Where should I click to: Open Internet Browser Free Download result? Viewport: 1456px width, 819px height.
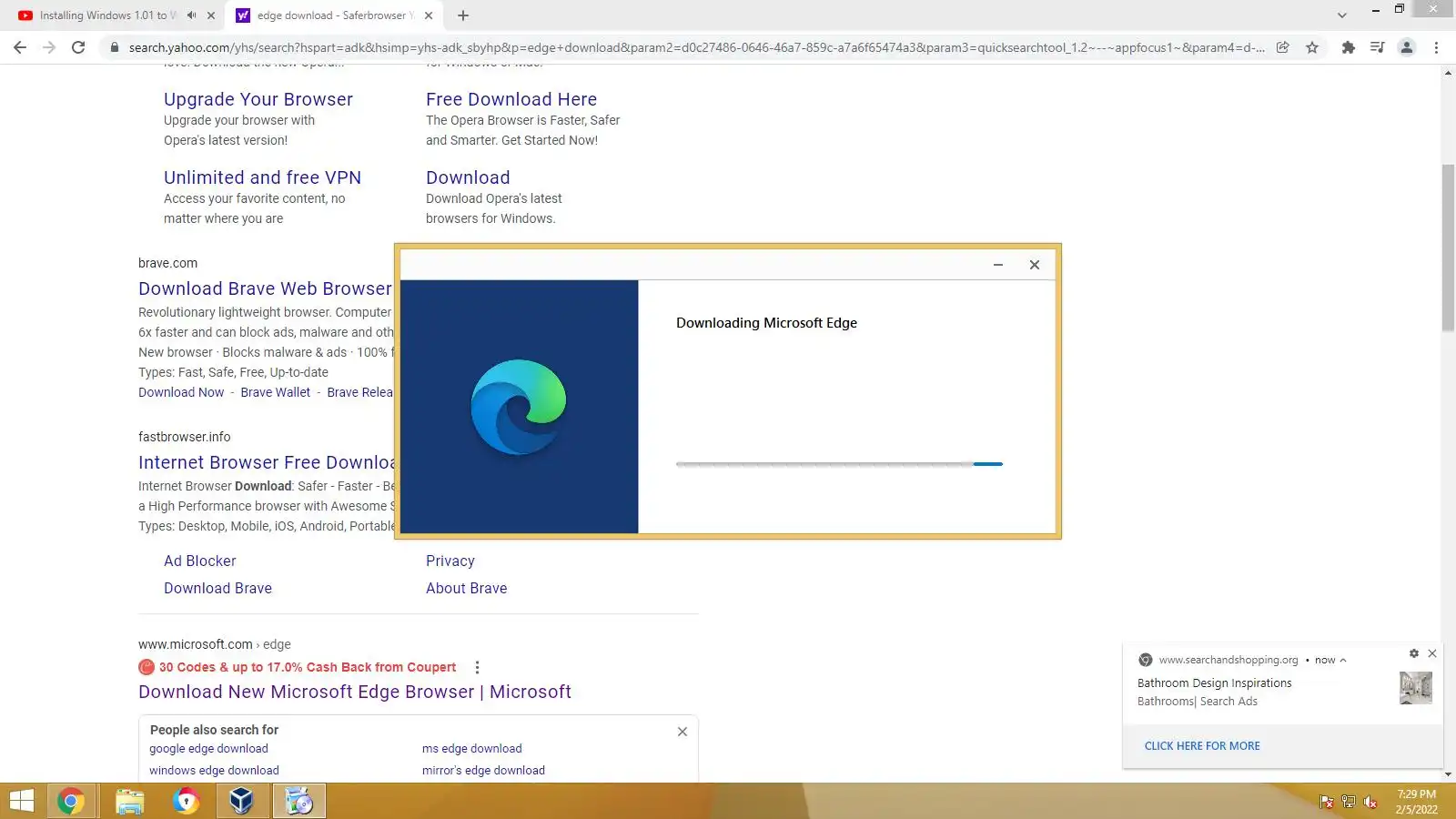coord(267,462)
